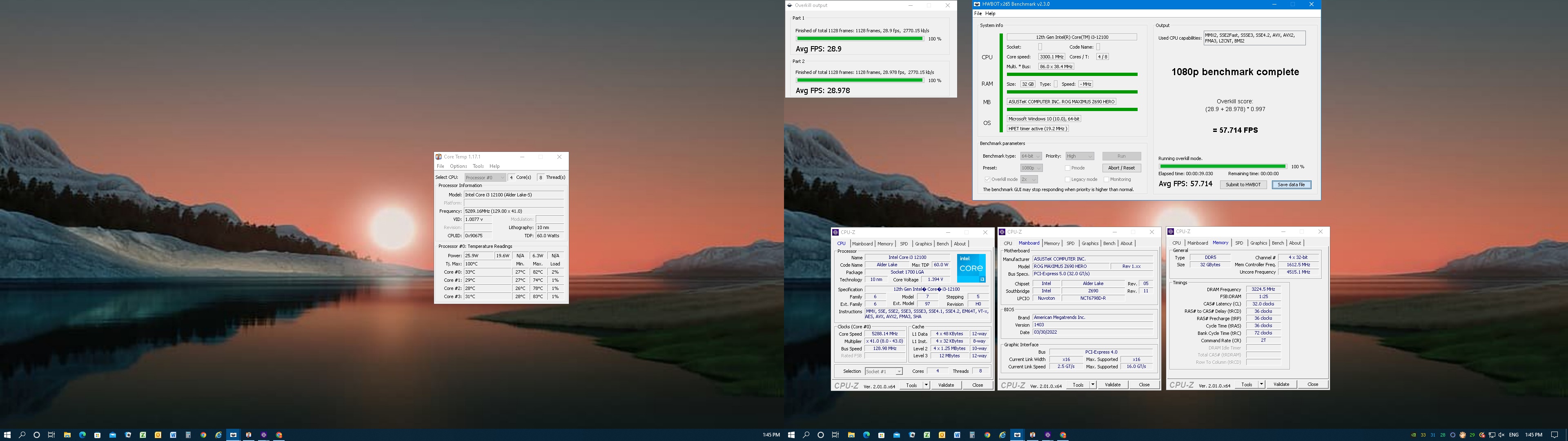Open the HWBOT x265 Help menu
The width and height of the screenshot is (1568, 441).
click(x=990, y=13)
